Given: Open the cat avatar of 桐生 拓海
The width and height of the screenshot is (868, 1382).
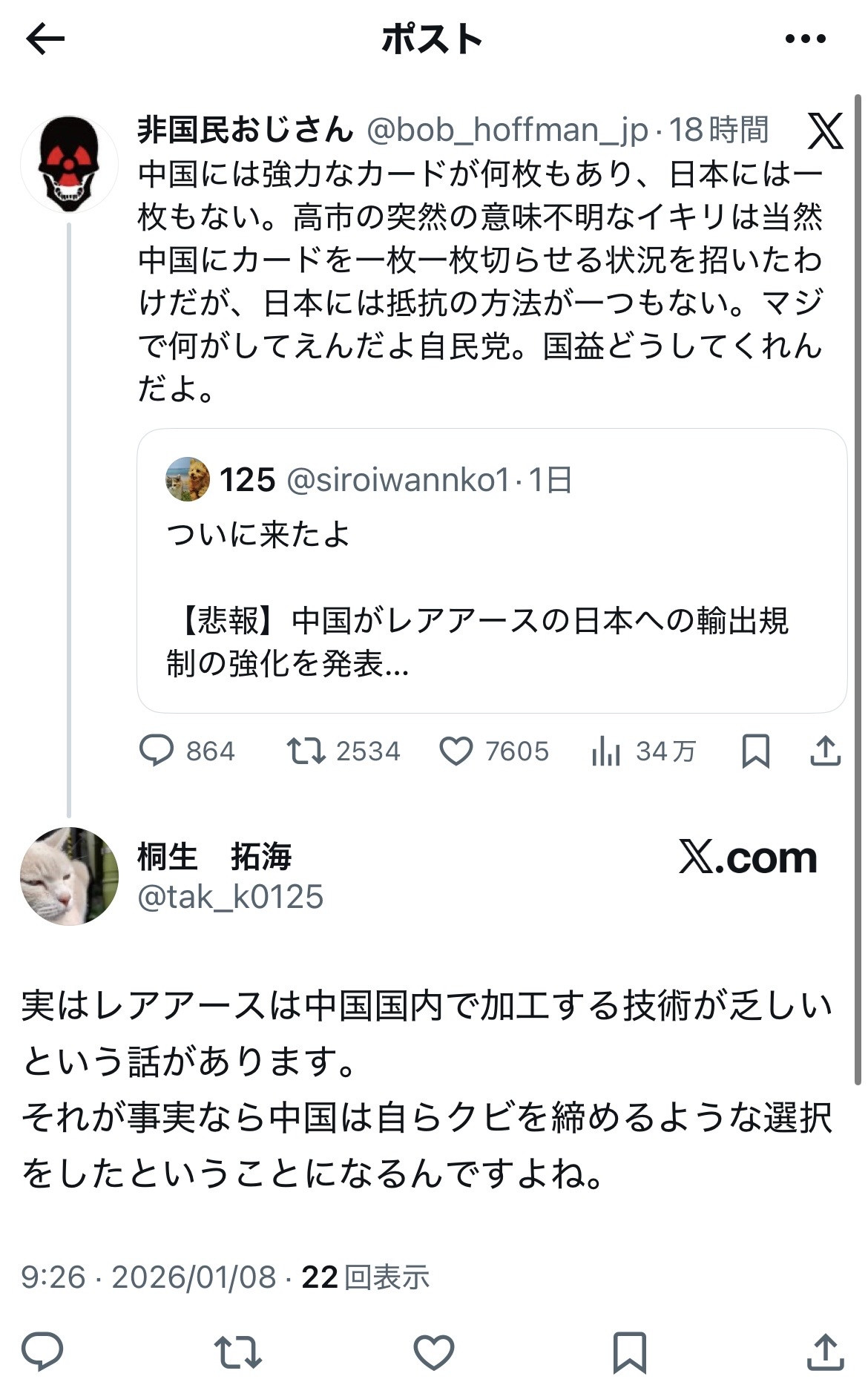Looking at the screenshot, I should point(69,876).
